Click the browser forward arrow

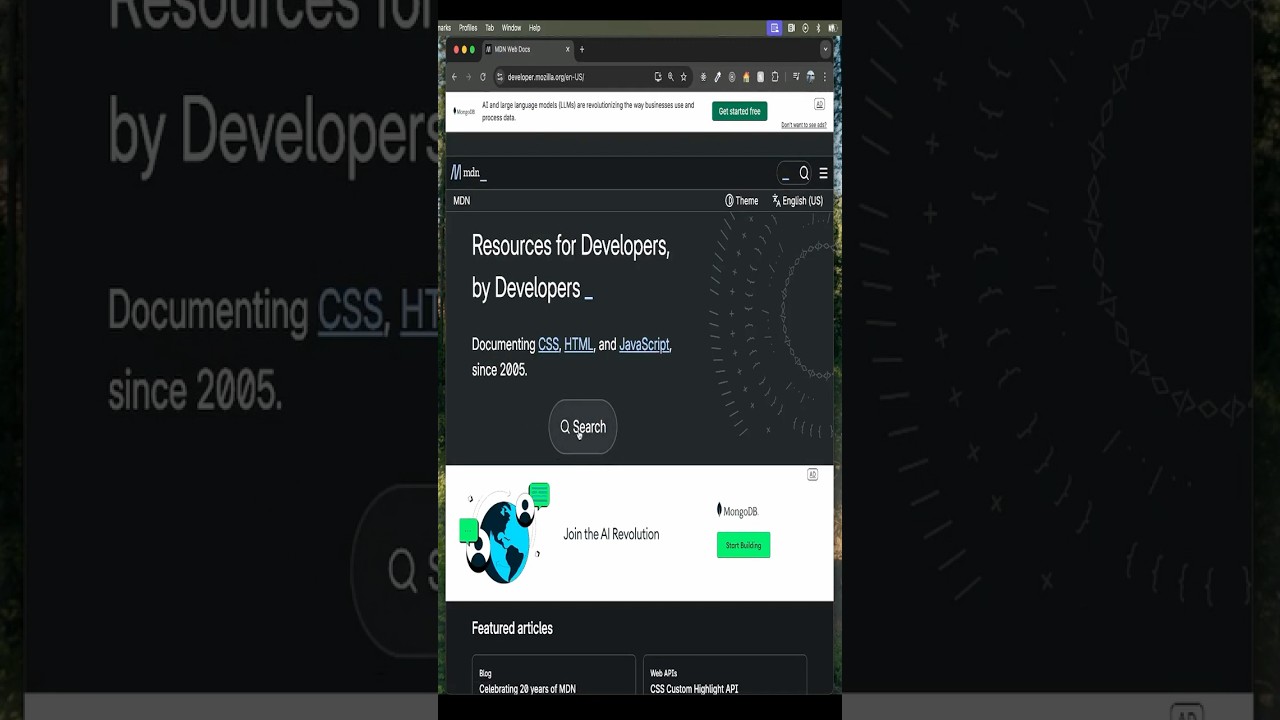pyautogui.click(x=468, y=77)
